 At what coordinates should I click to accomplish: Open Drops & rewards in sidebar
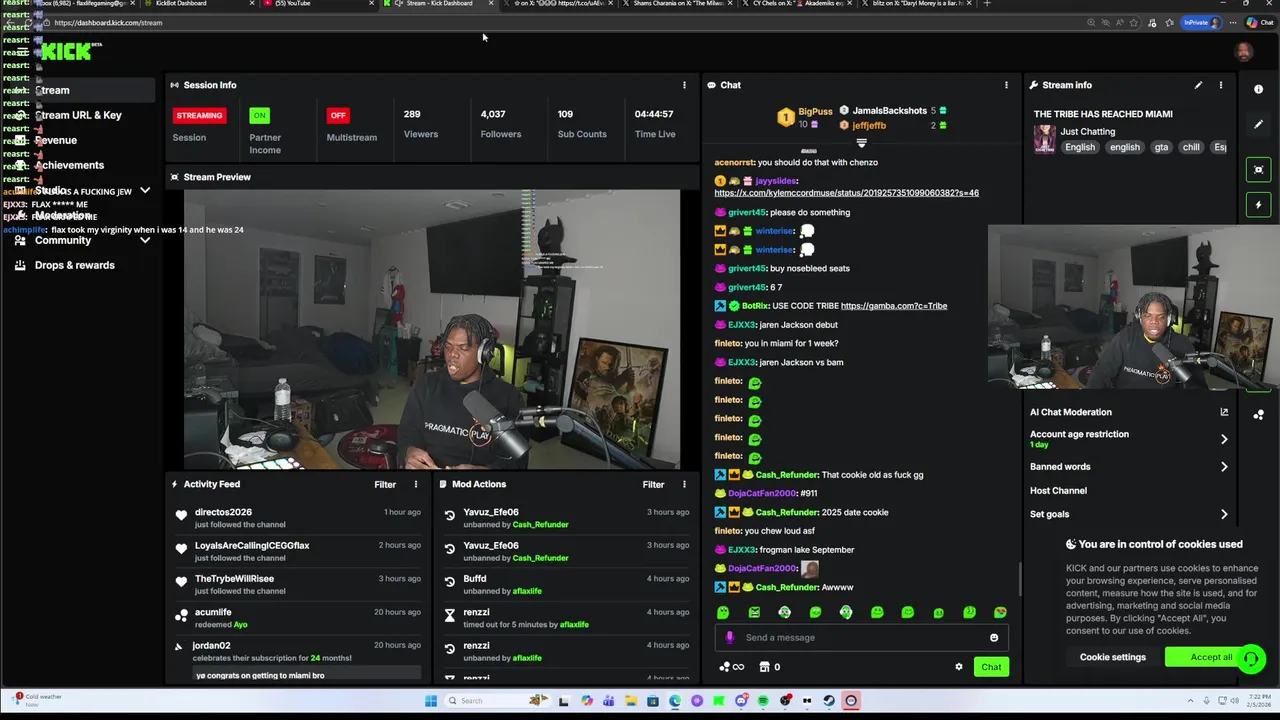pos(75,265)
